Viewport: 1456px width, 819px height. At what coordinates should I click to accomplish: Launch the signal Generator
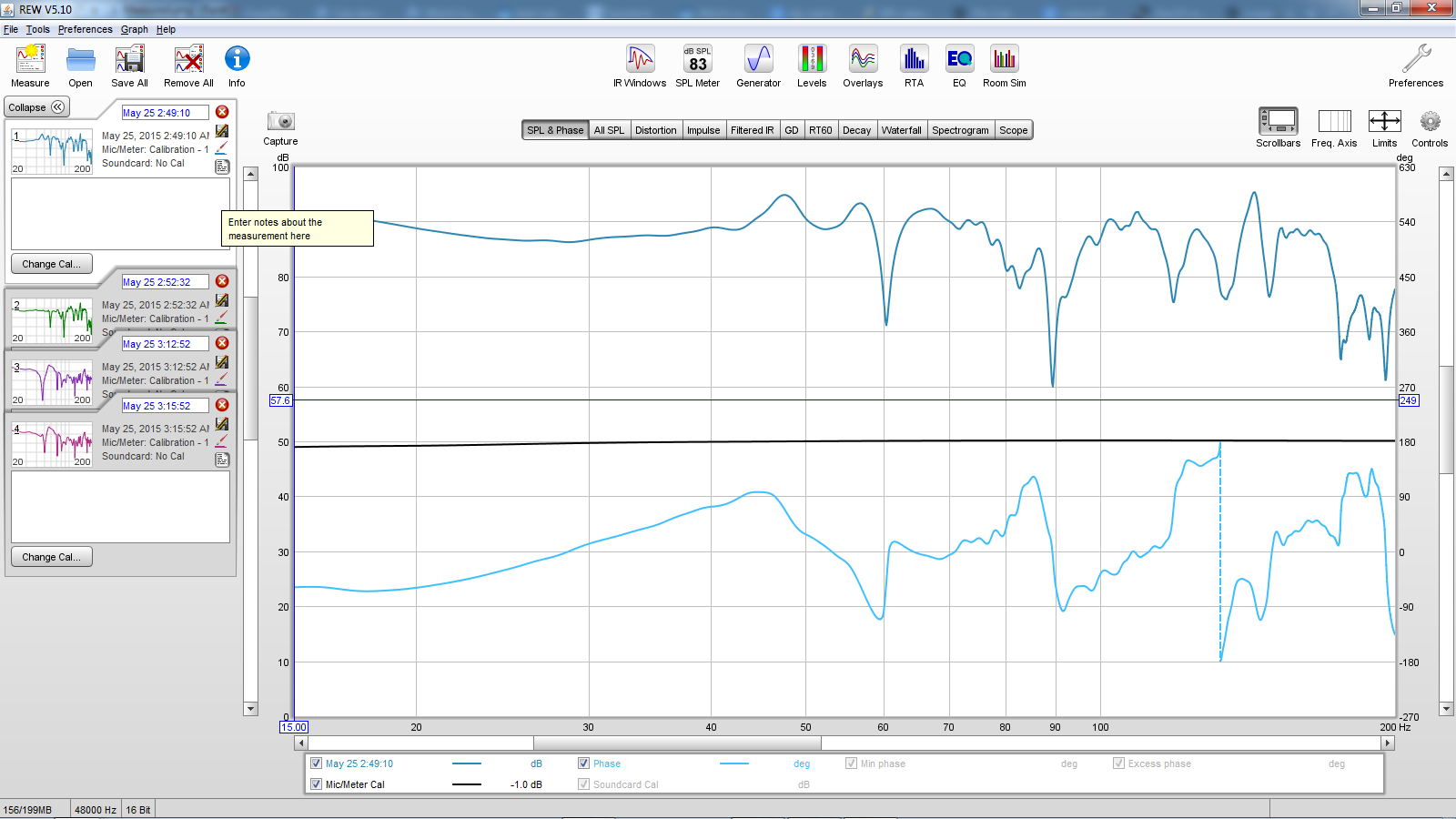758,66
